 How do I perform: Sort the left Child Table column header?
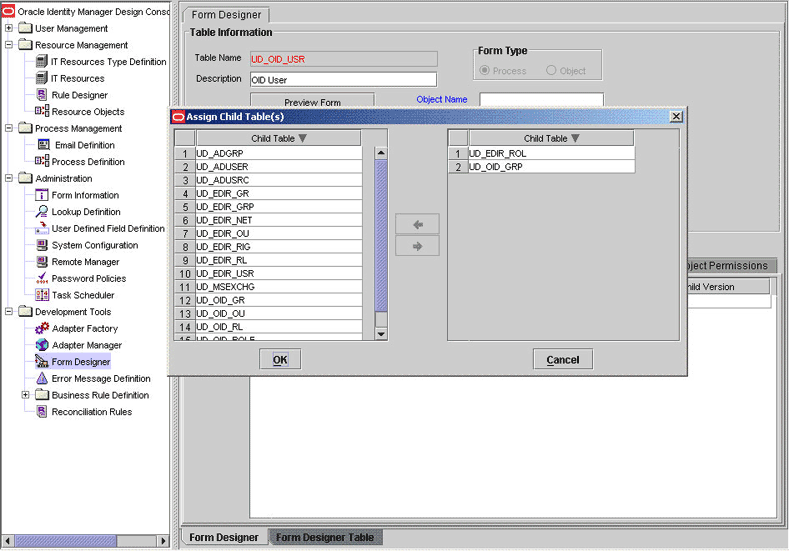coord(278,138)
